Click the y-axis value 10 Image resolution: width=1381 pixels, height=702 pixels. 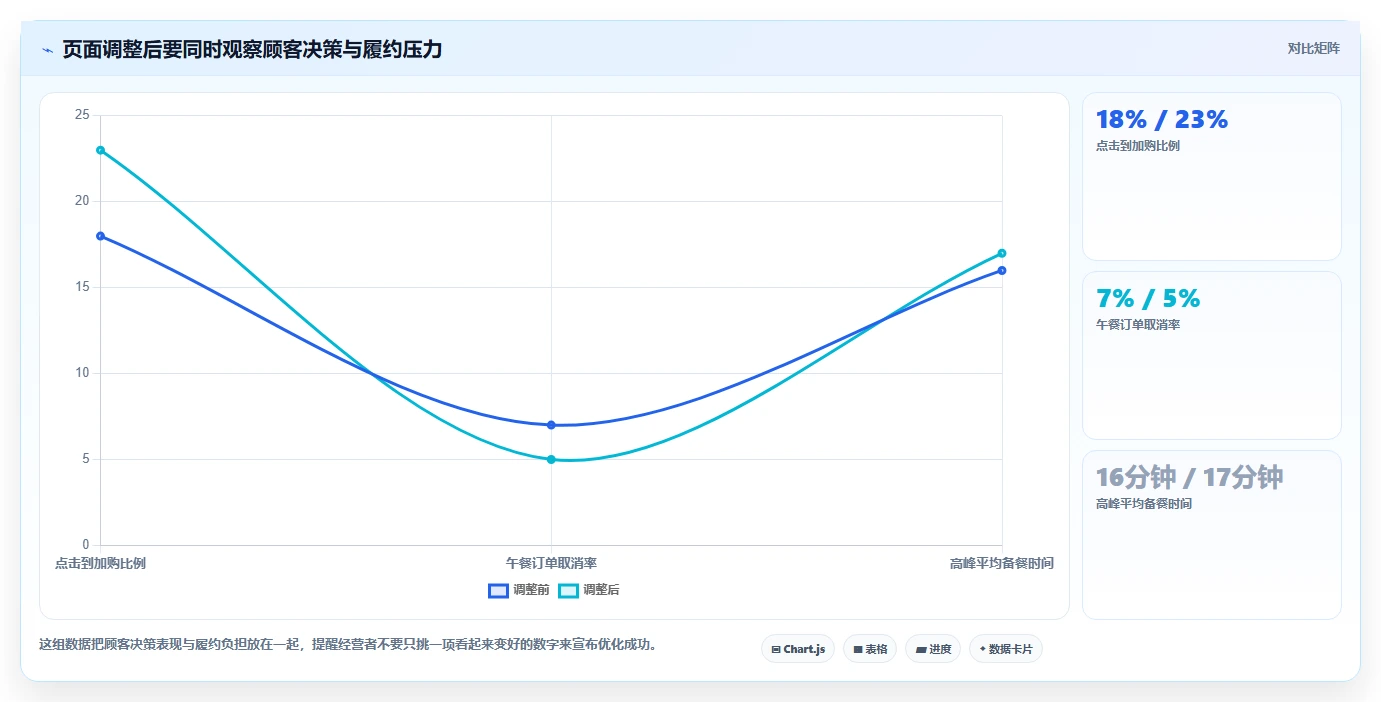[82, 373]
